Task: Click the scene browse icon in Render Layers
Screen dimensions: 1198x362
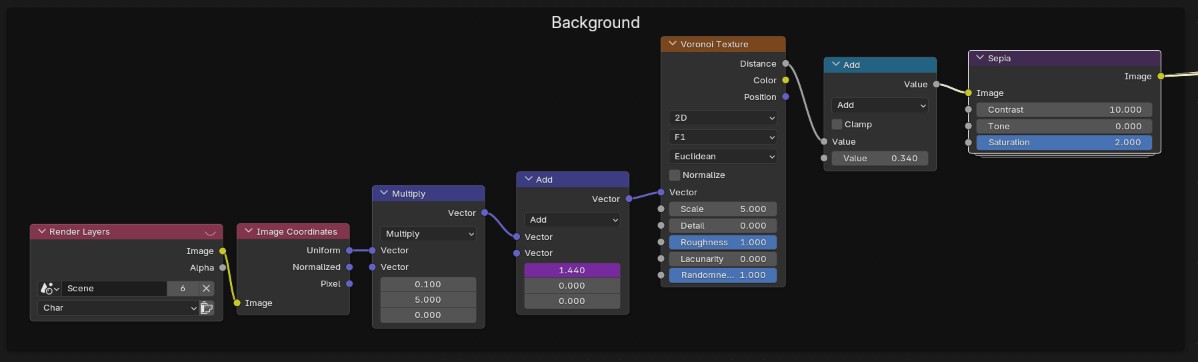Action: (x=49, y=289)
